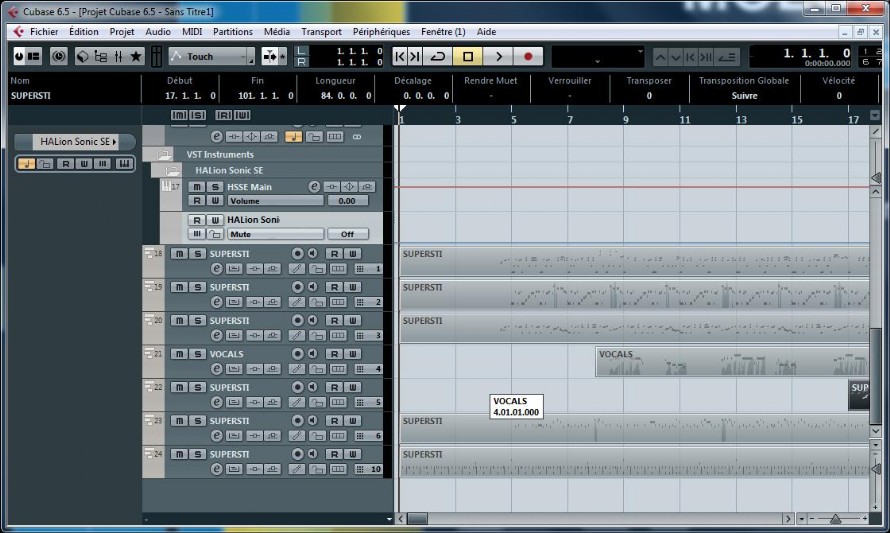The width and height of the screenshot is (890, 533).
Task: Adjust horizontal zoom slider at bottom right
Action: pos(836,519)
